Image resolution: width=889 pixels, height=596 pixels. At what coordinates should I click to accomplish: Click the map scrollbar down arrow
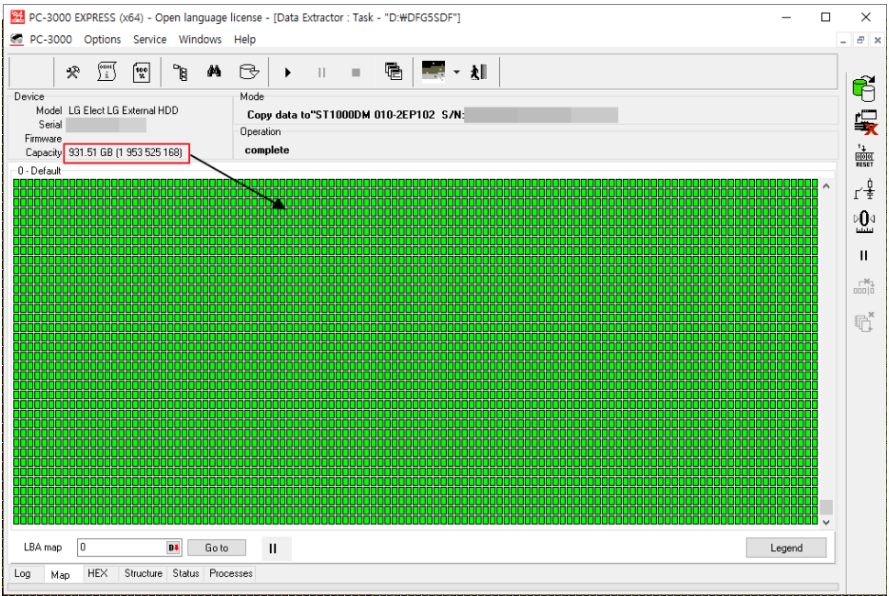[826, 522]
